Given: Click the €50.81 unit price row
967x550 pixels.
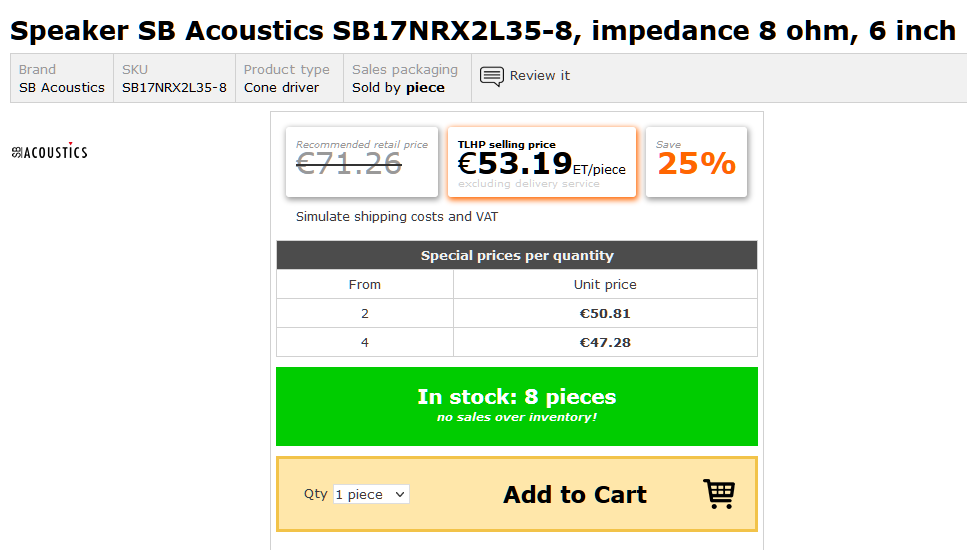Looking at the screenshot, I should pos(517,313).
